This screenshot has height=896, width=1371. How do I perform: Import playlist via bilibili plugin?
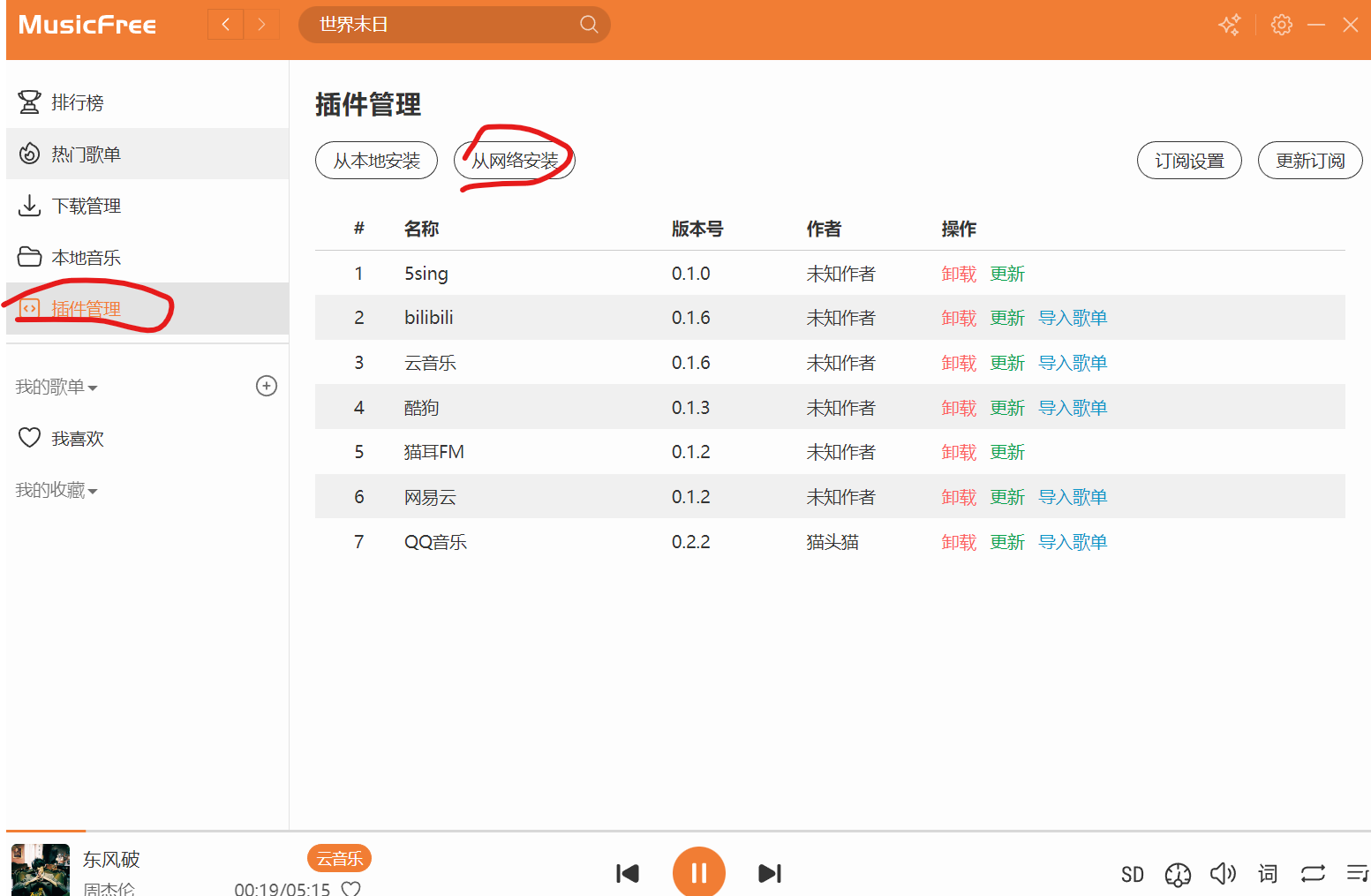coord(1073,318)
